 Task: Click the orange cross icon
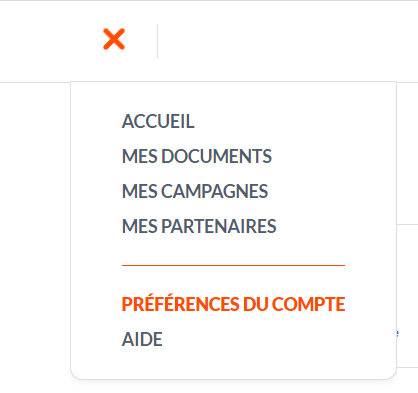point(114,39)
